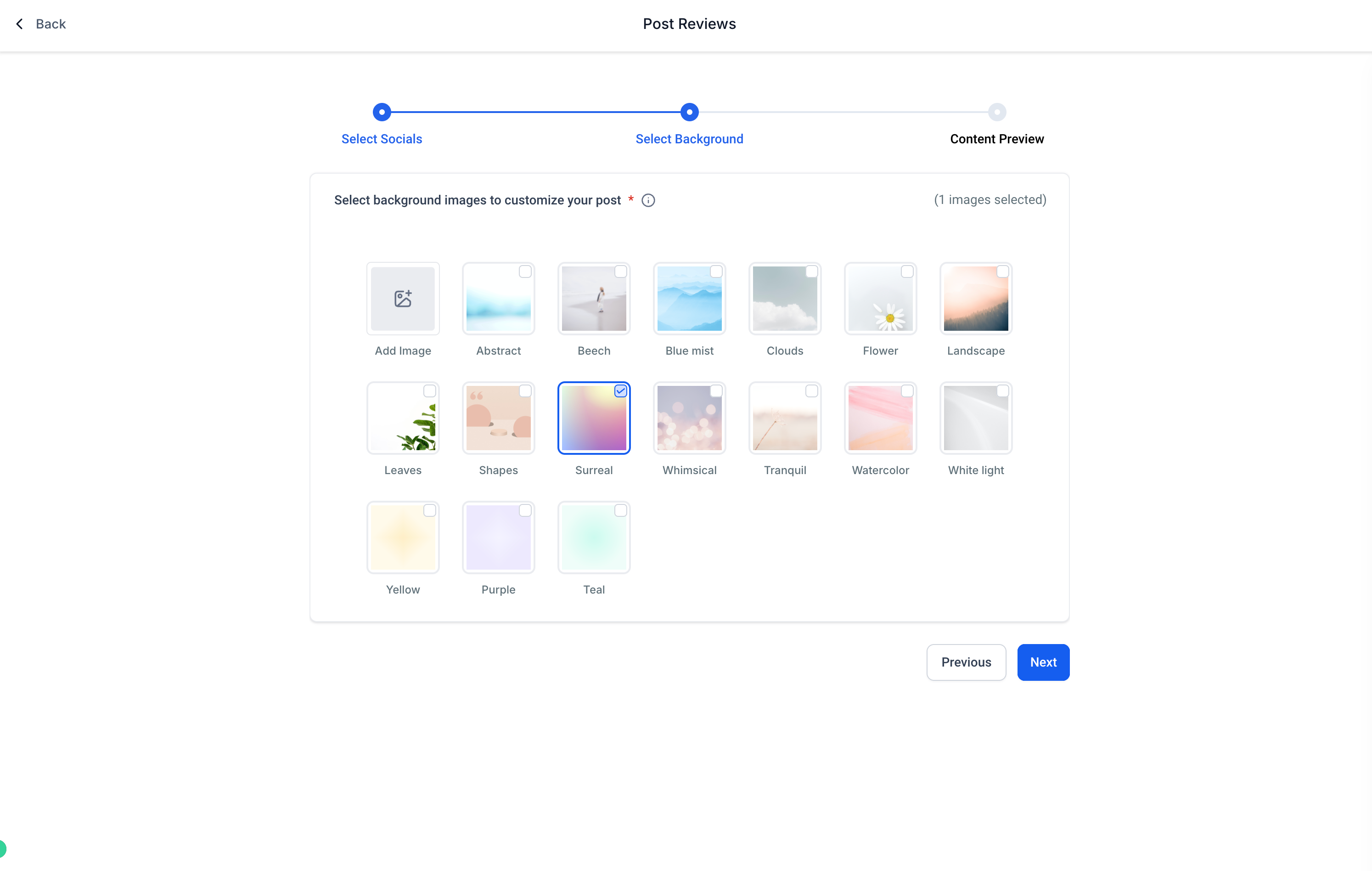Switch to the Content Preview step
1372x871 pixels.
pos(997,112)
